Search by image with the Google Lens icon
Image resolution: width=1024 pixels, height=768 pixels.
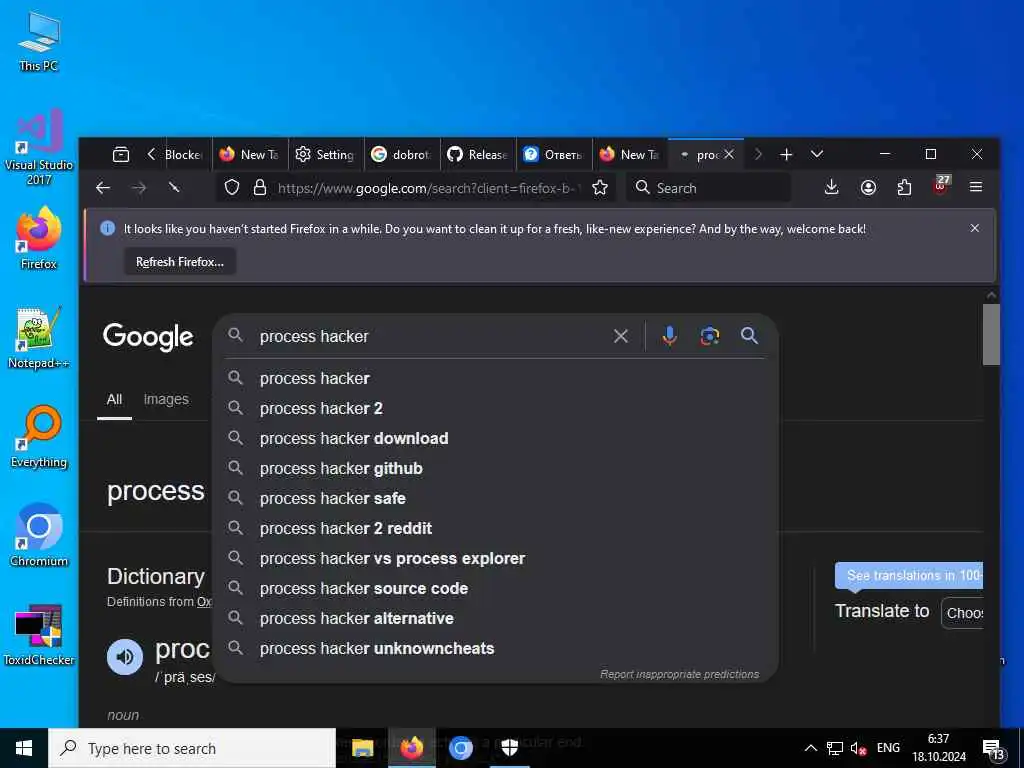click(x=710, y=336)
